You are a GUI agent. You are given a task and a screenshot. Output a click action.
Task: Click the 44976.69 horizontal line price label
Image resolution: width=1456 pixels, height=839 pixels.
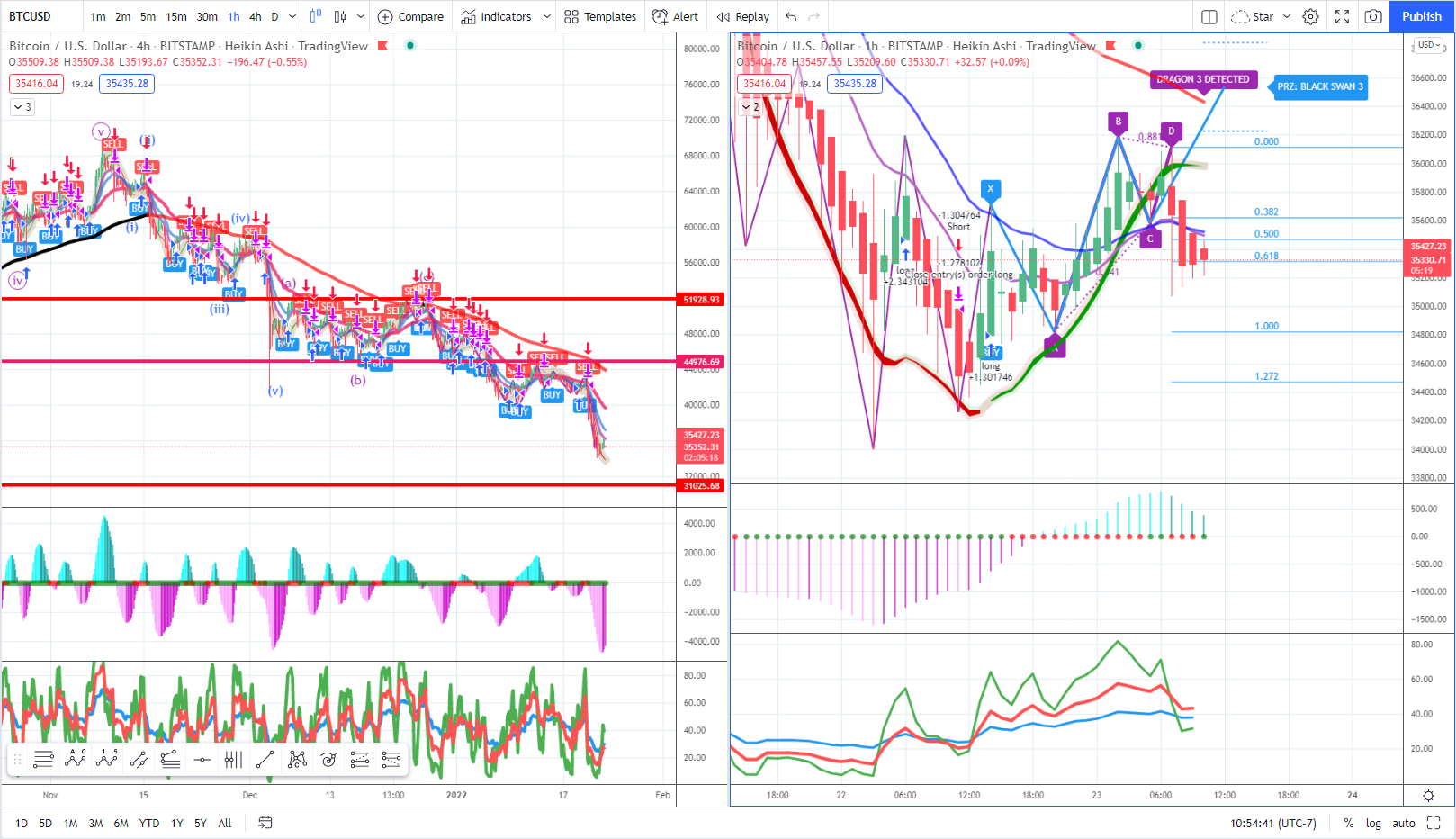tap(702, 362)
